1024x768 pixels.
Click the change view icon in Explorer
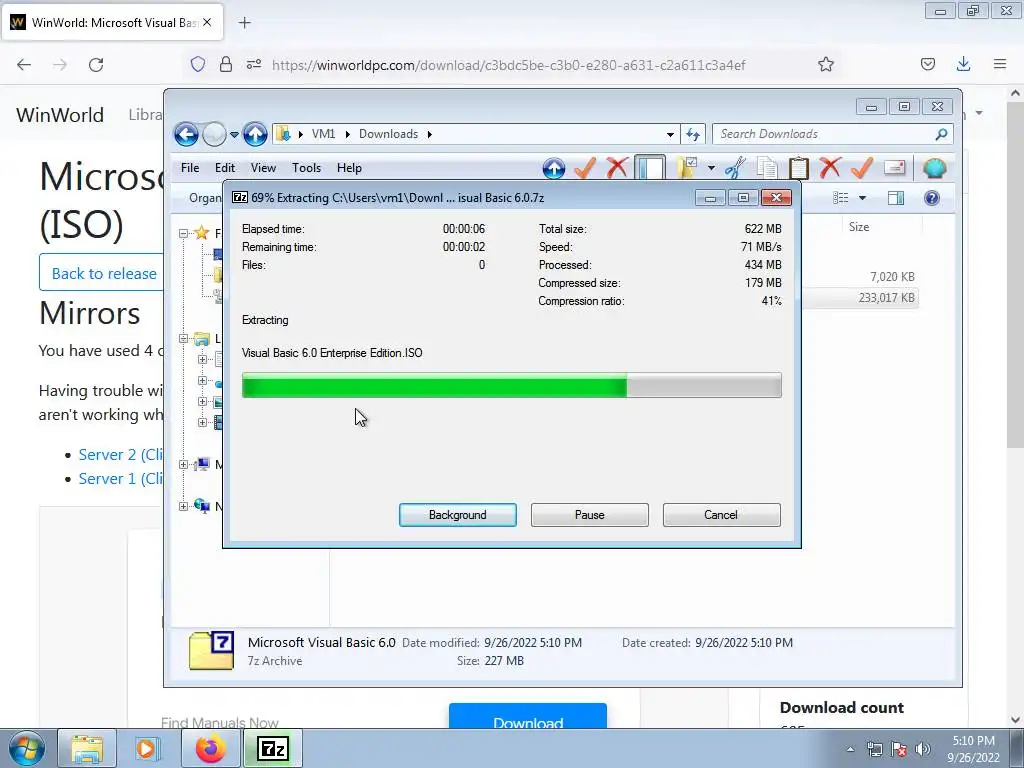(x=841, y=198)
